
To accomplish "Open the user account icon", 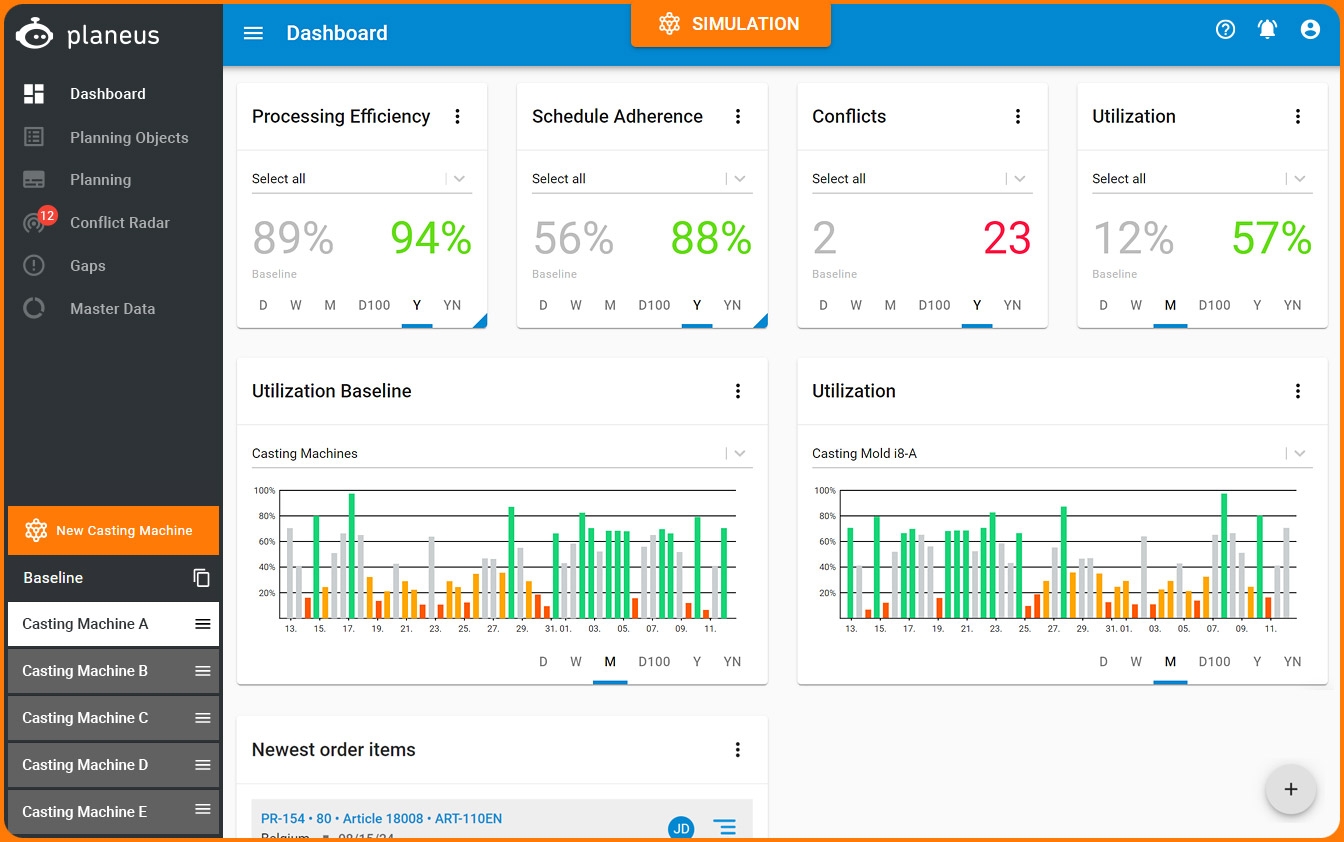I will (1310, 30).
